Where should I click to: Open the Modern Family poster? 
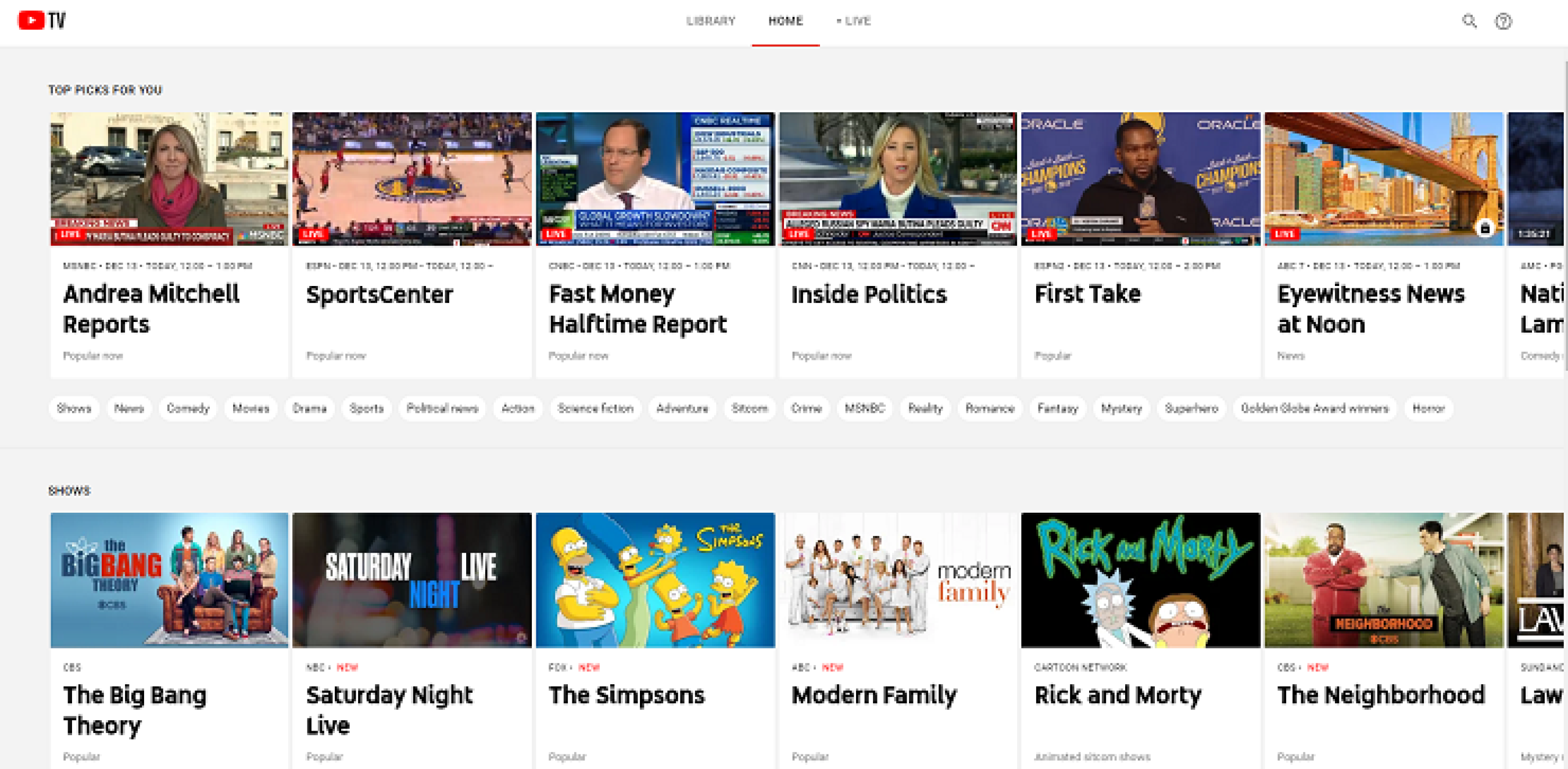(x=898, y=580)
